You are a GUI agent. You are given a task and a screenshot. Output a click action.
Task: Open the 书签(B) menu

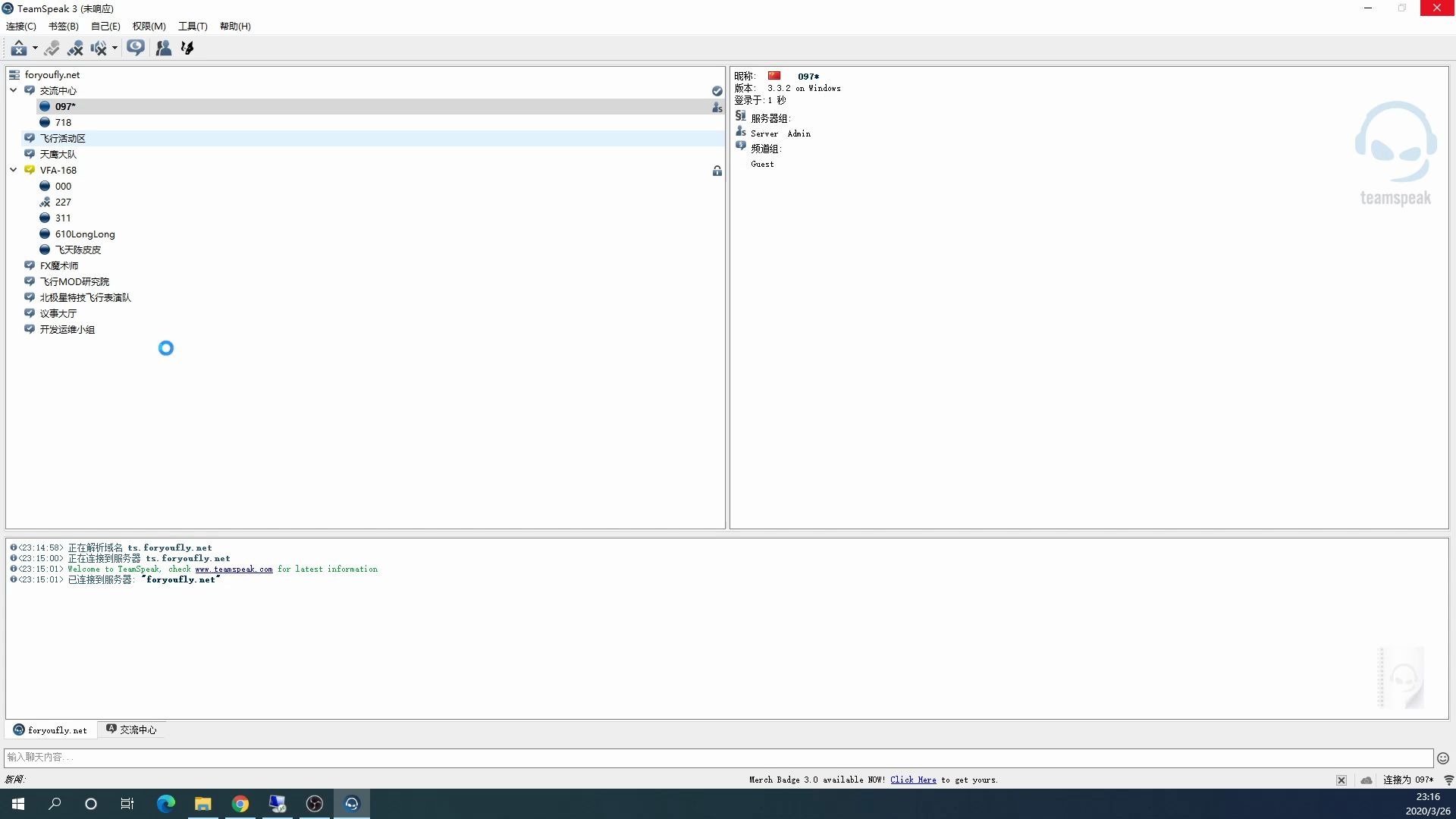pyautogui.click(x=63, y=26)
